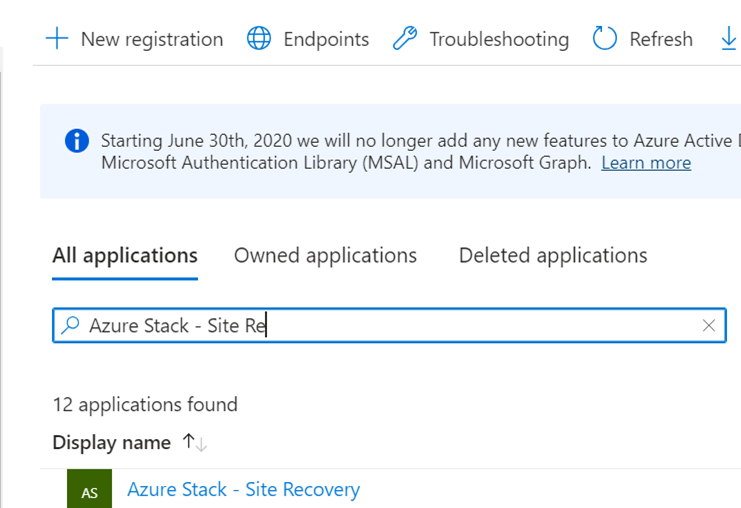741x508 pixels.
Task: Click the Troubleshooting text label
Action: click(x=499, y=39)
